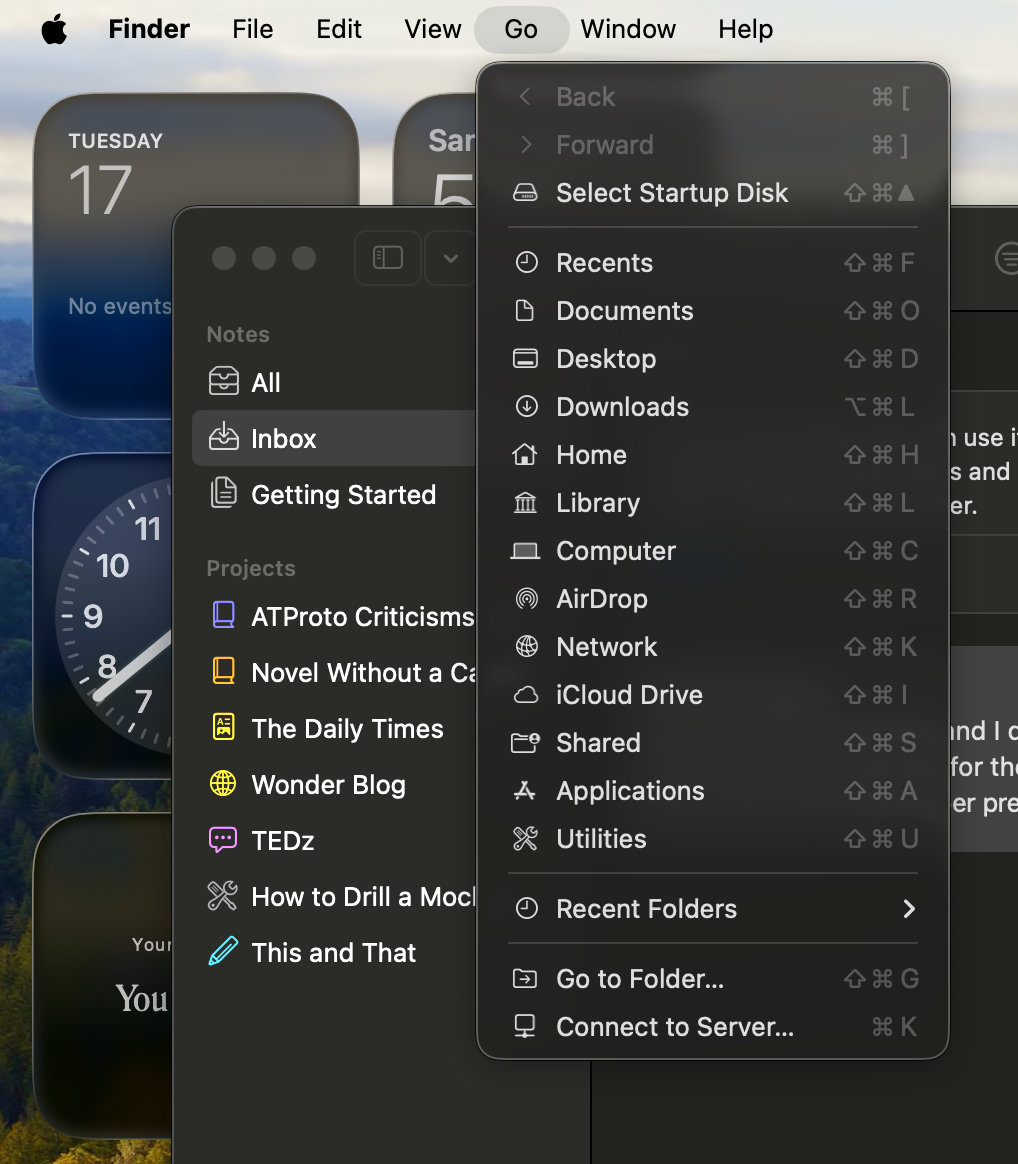Select Shared in the Go menu

point(713,742)
